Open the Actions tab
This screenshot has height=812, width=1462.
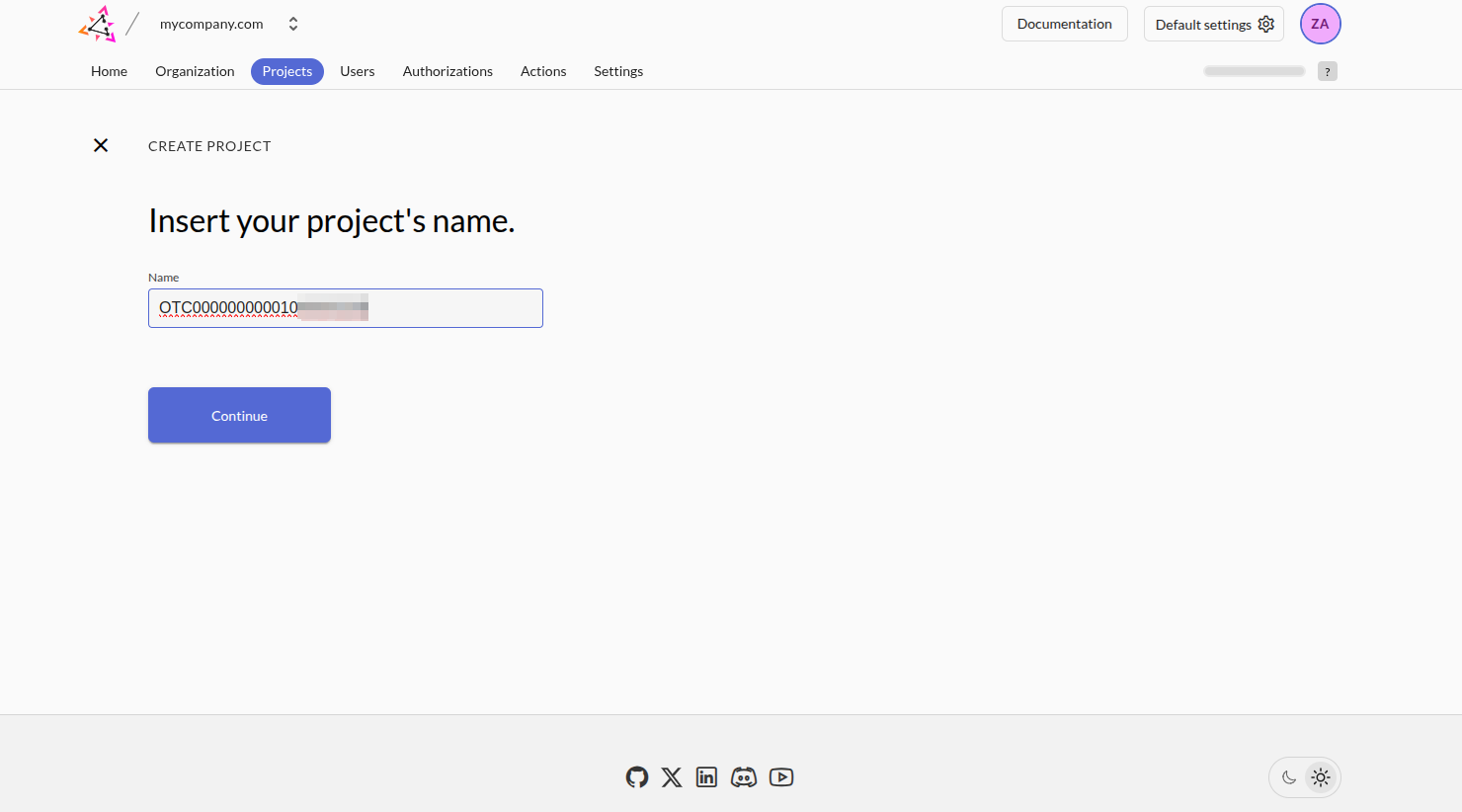tap(543, 71)
